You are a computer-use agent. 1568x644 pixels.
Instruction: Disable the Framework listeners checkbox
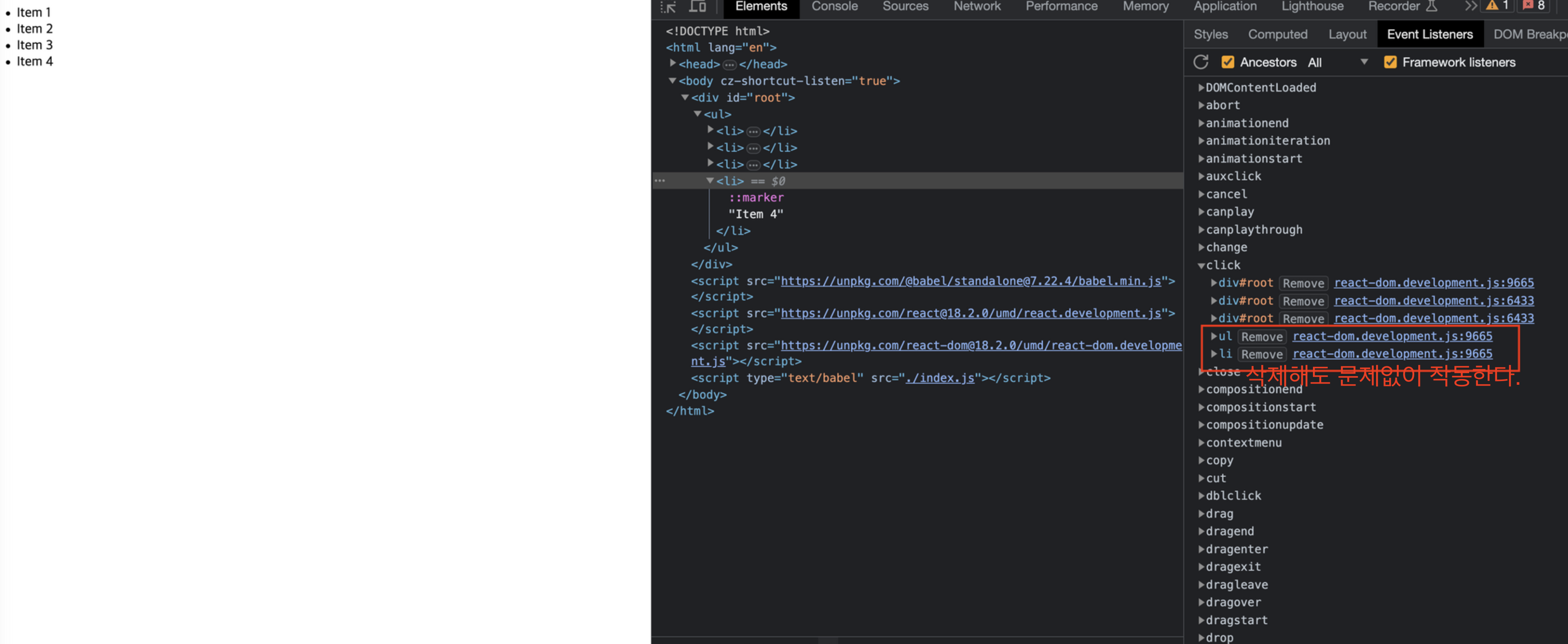pos(1390,62)
